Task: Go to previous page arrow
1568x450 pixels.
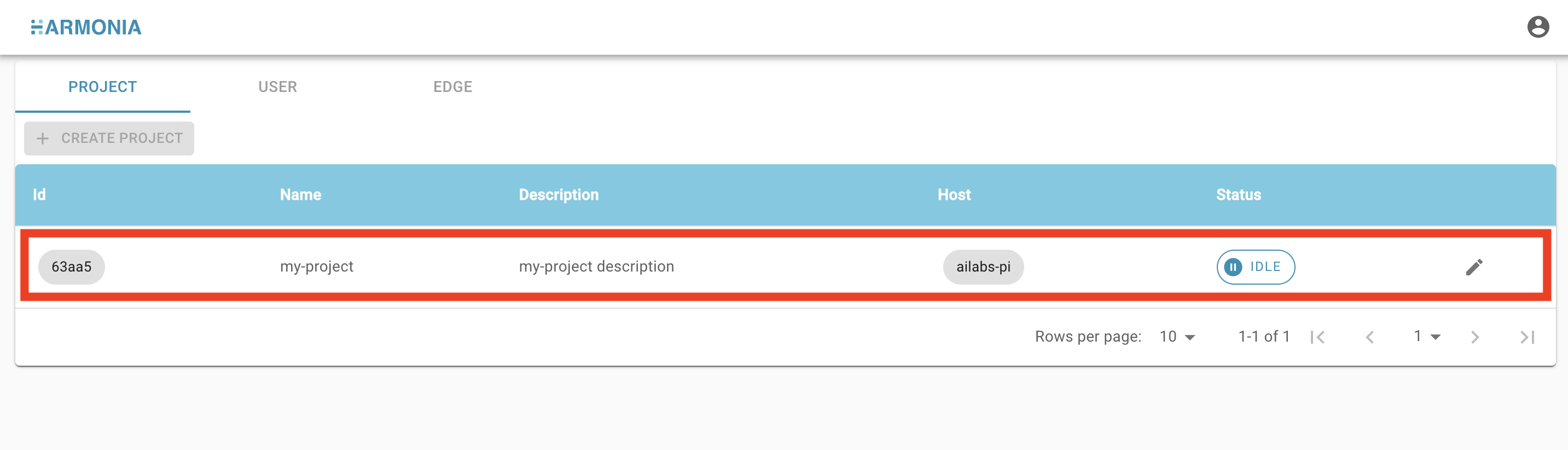Action: (1369, 337)
